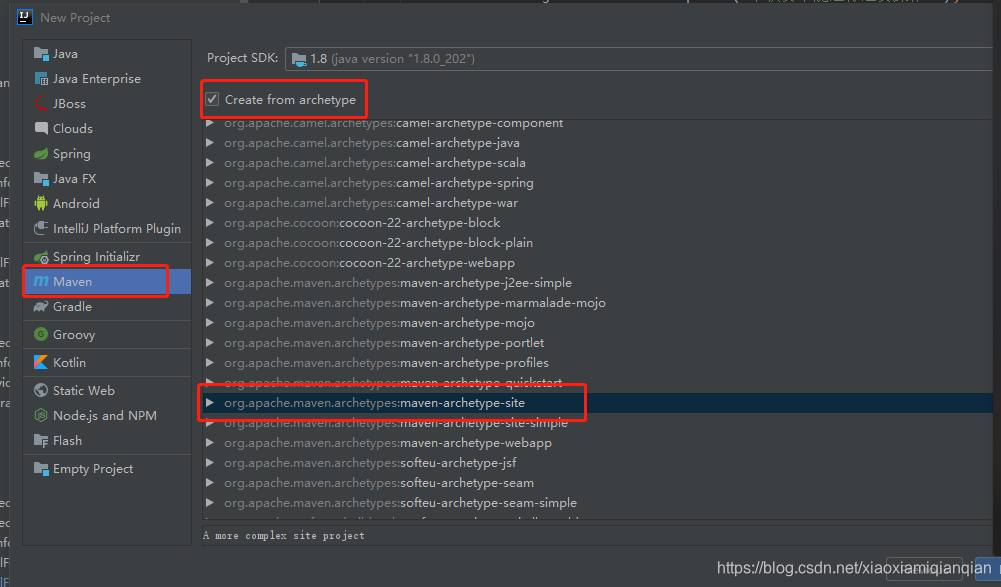Select maven-archetype-profiles archetype
The height and width of the screenshot is (587, 1001).
coord(386,363)
